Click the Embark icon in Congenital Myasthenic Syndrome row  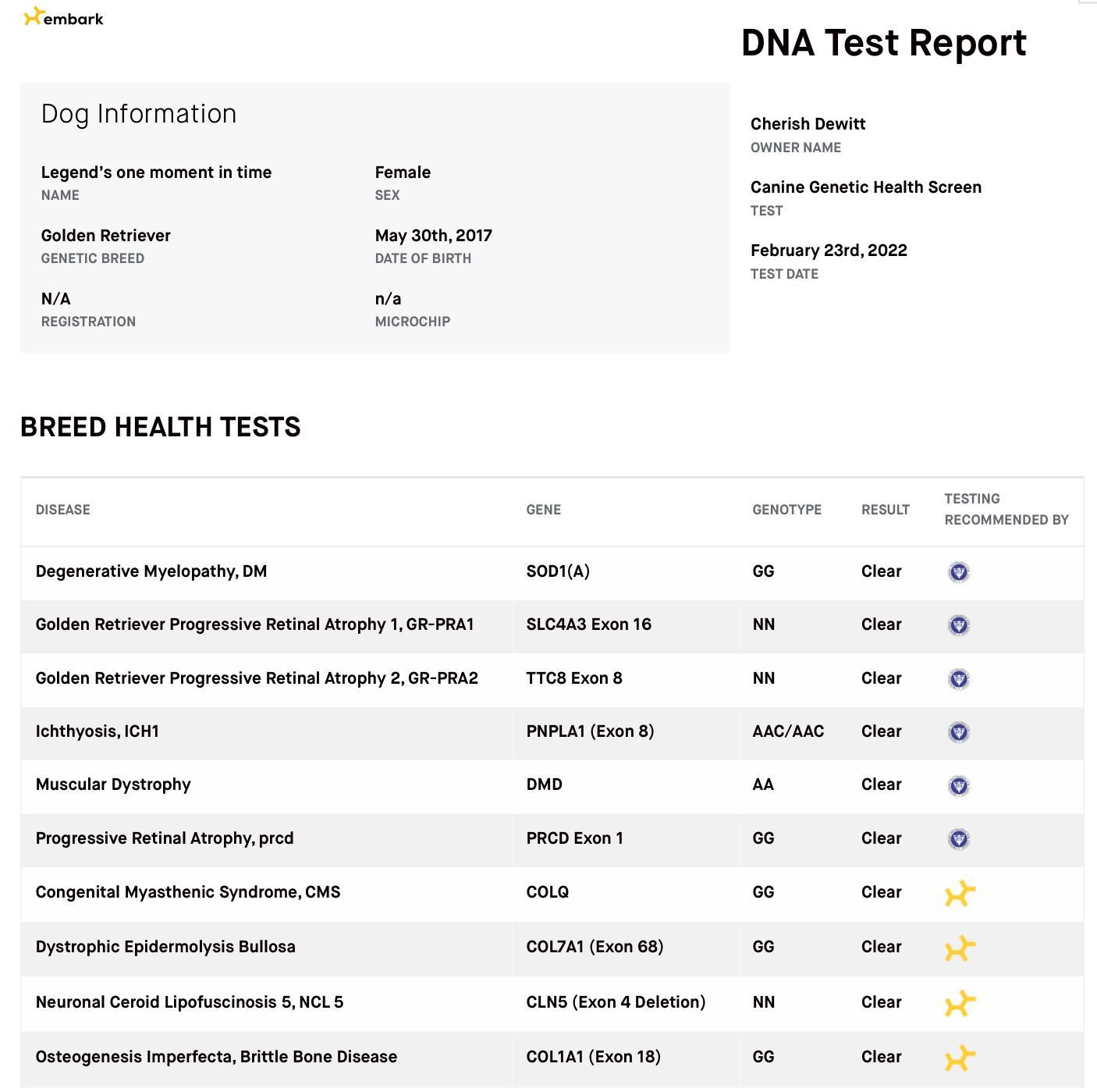[960, 893]
